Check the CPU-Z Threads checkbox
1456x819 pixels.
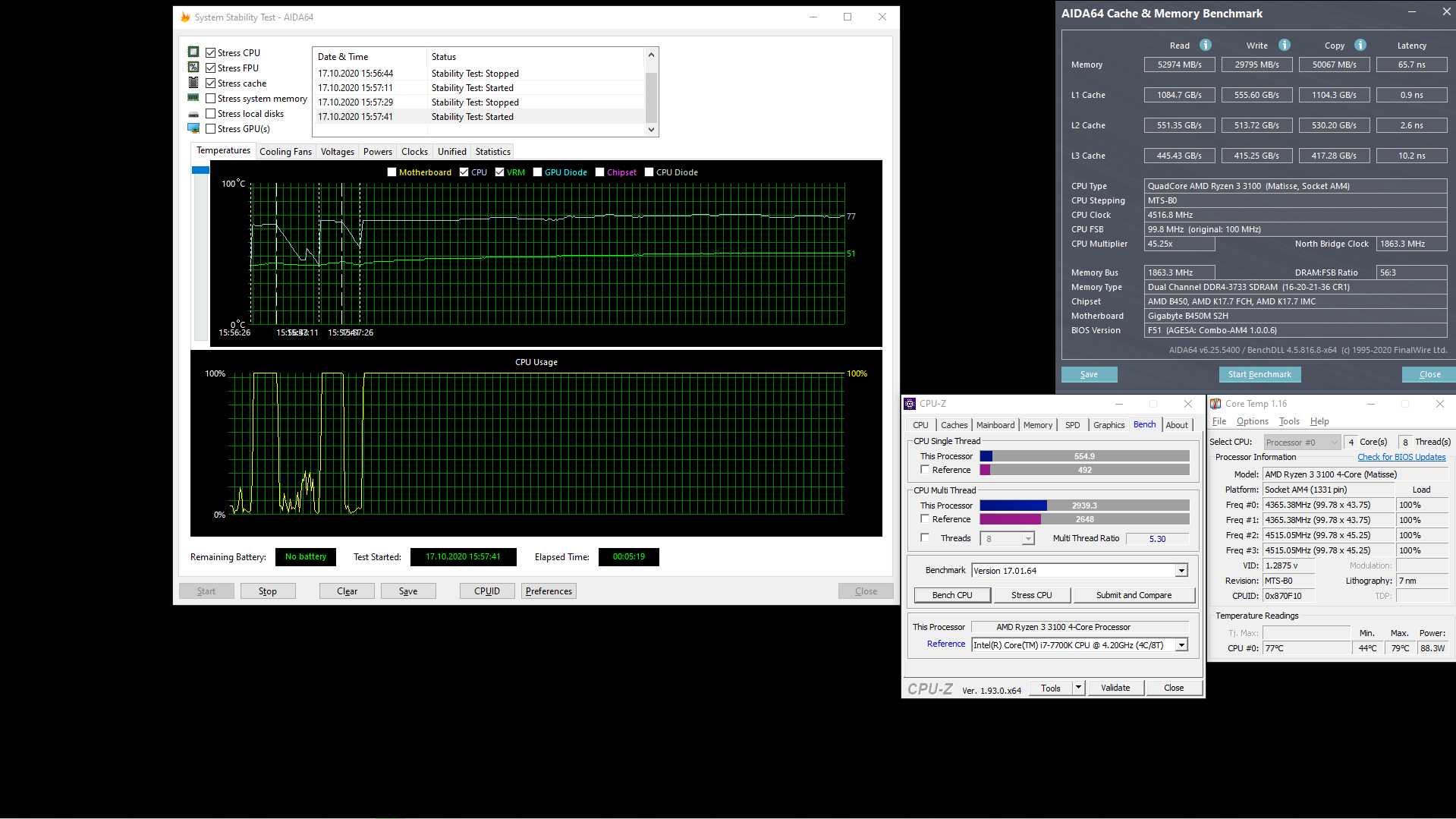(925, 537)
